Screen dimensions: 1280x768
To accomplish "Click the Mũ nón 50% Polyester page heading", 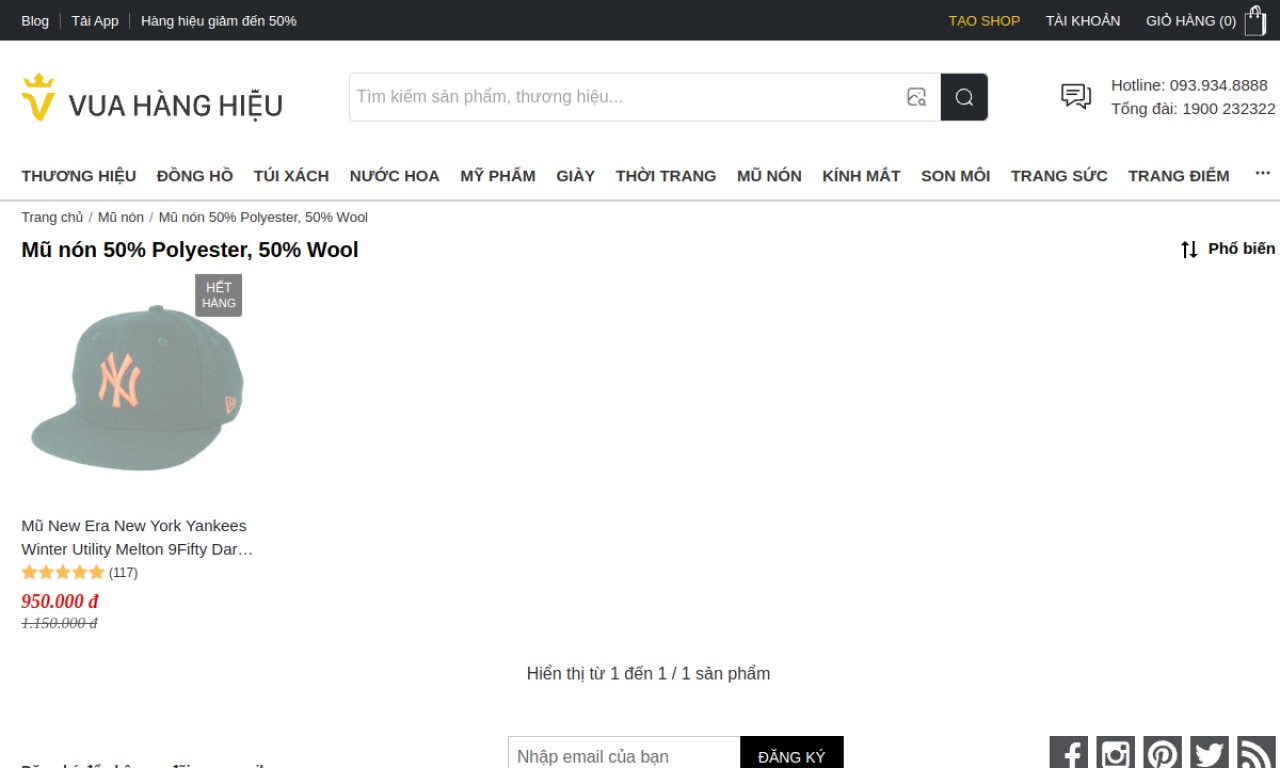I will pos(190,250).
